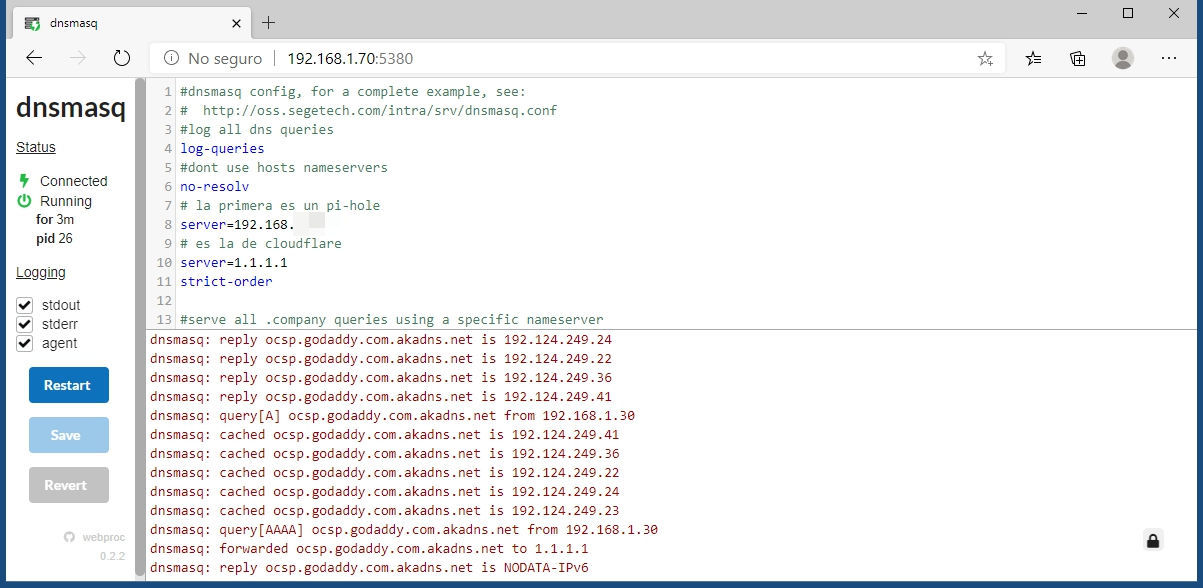
Task: Click the lock icon in log panel
Action: pos(1153,541)
